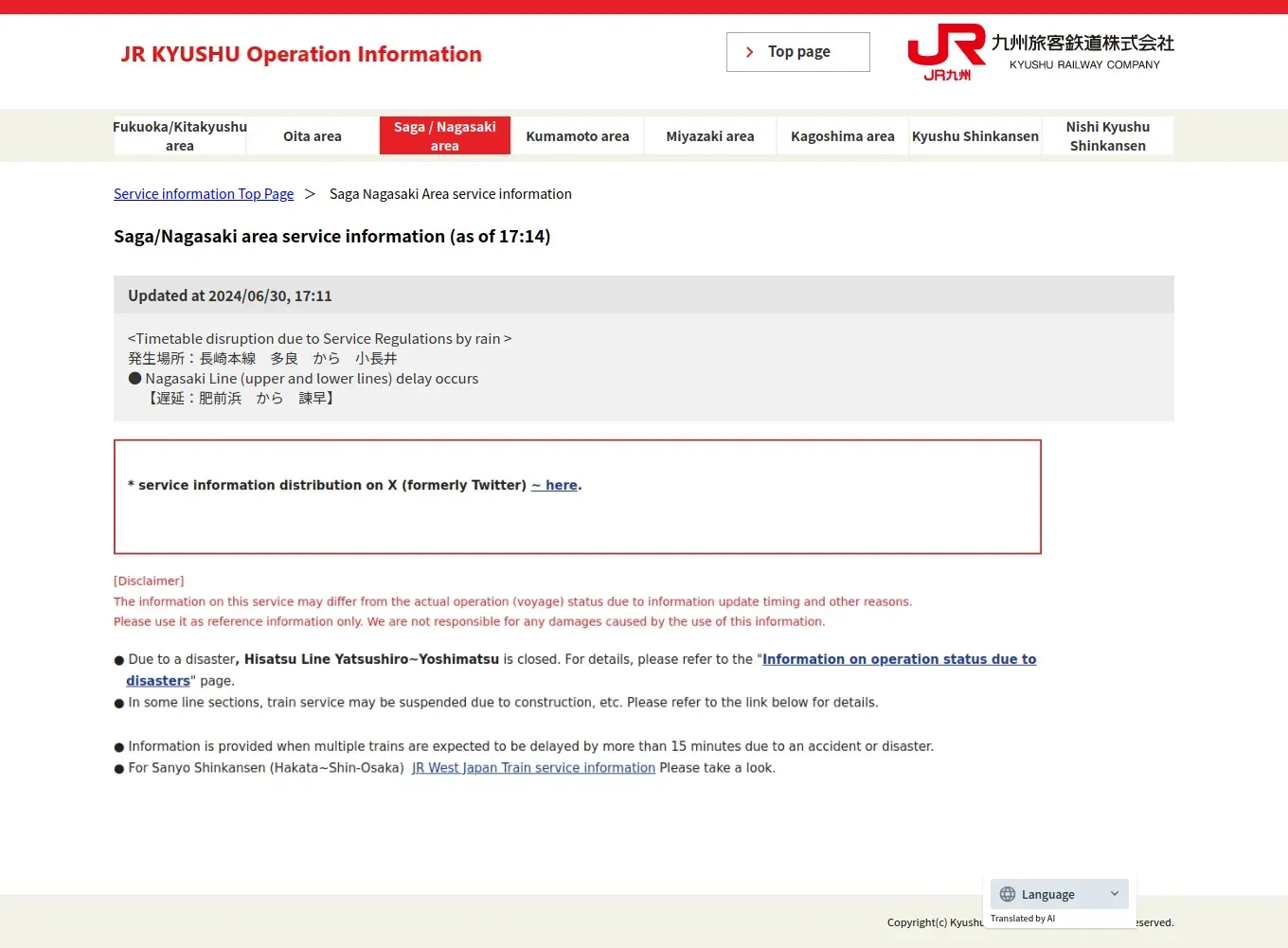The width and height of the screenshot is (1288, 948).
Task: Open the Kumamoto area tab
Action: (578, 135)
